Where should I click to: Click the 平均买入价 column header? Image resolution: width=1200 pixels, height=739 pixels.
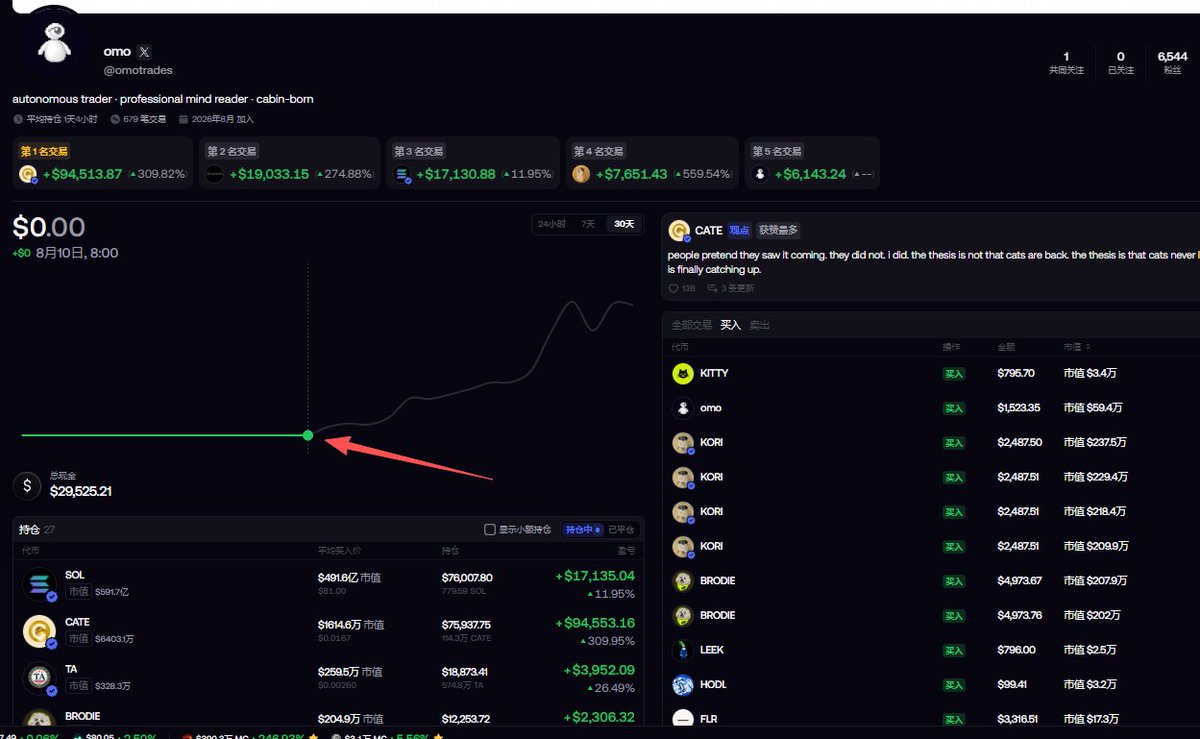(338, 551)
